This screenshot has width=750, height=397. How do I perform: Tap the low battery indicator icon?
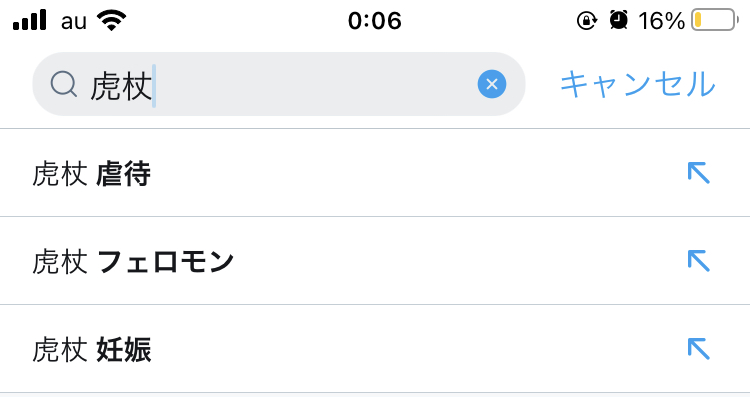click(715, 20)
